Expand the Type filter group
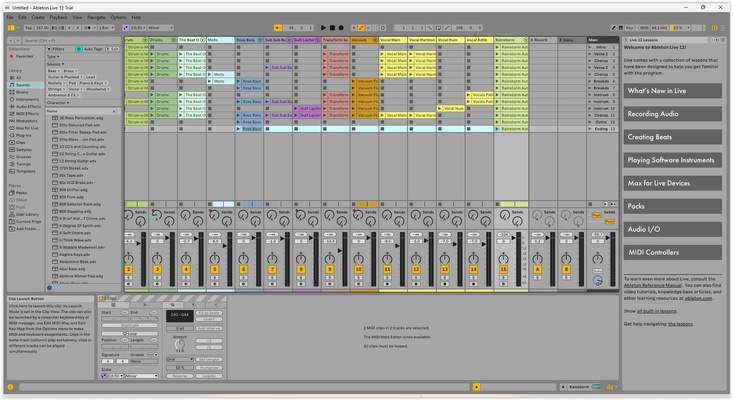 click(x=52, y=57)
